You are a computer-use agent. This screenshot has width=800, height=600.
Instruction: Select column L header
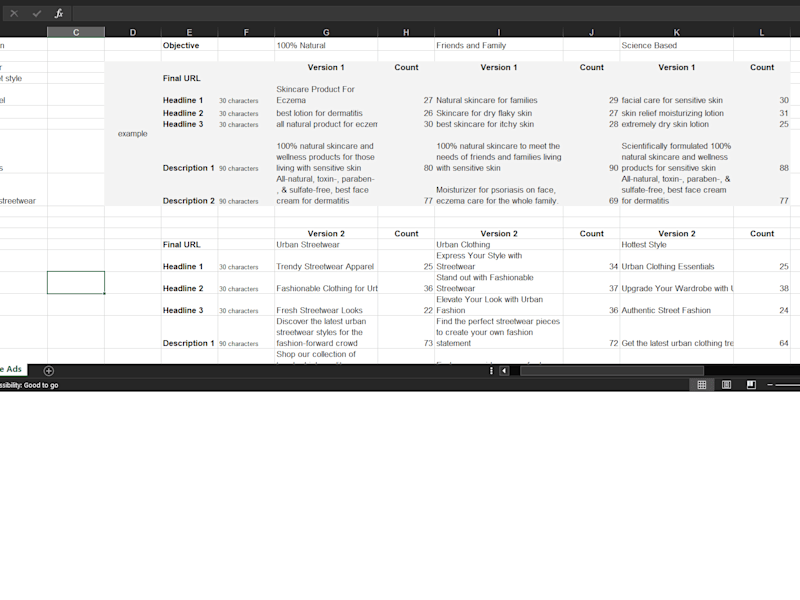(762, 32)
